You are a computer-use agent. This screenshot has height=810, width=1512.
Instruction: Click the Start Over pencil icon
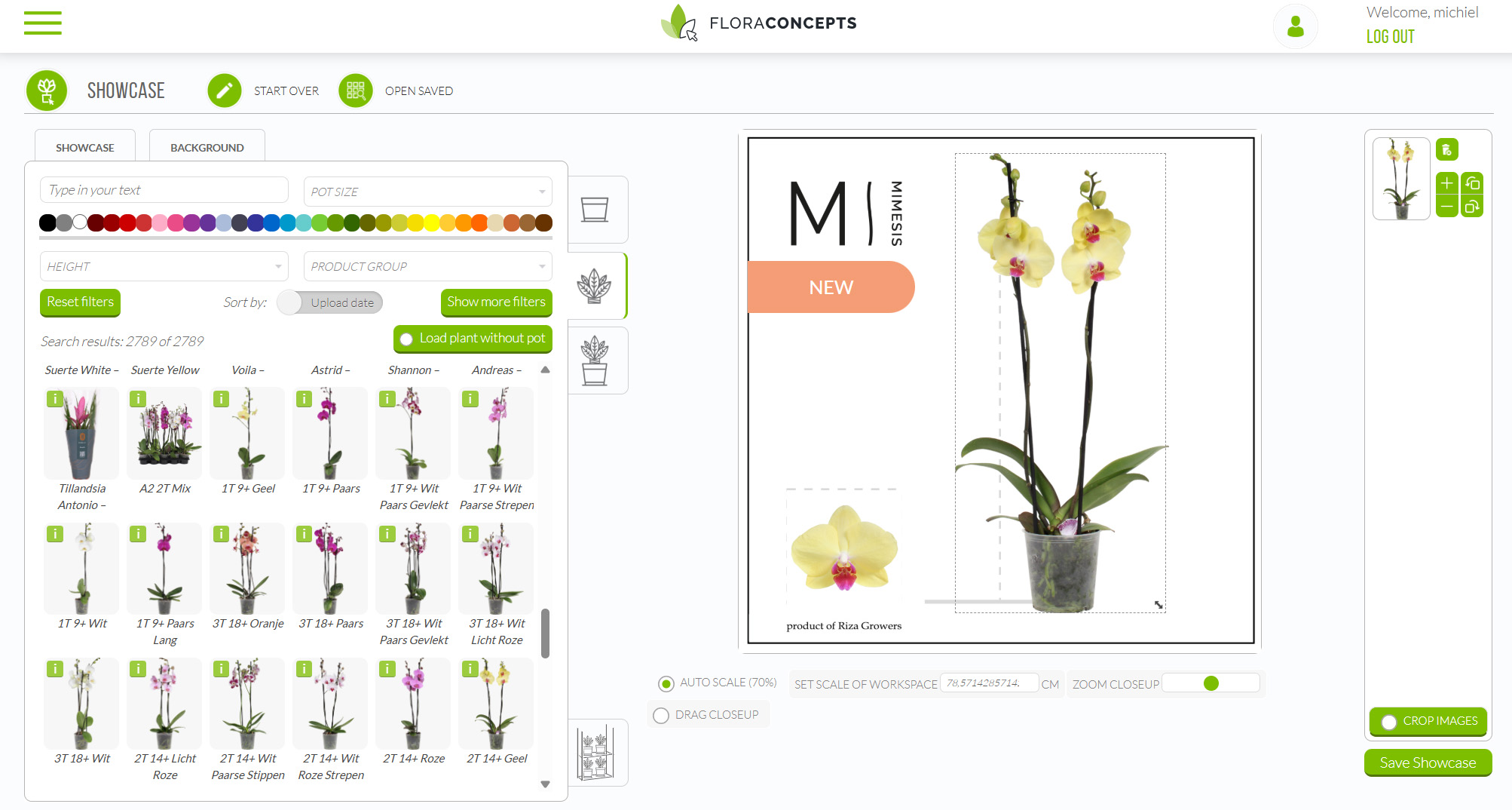point(225,91)
